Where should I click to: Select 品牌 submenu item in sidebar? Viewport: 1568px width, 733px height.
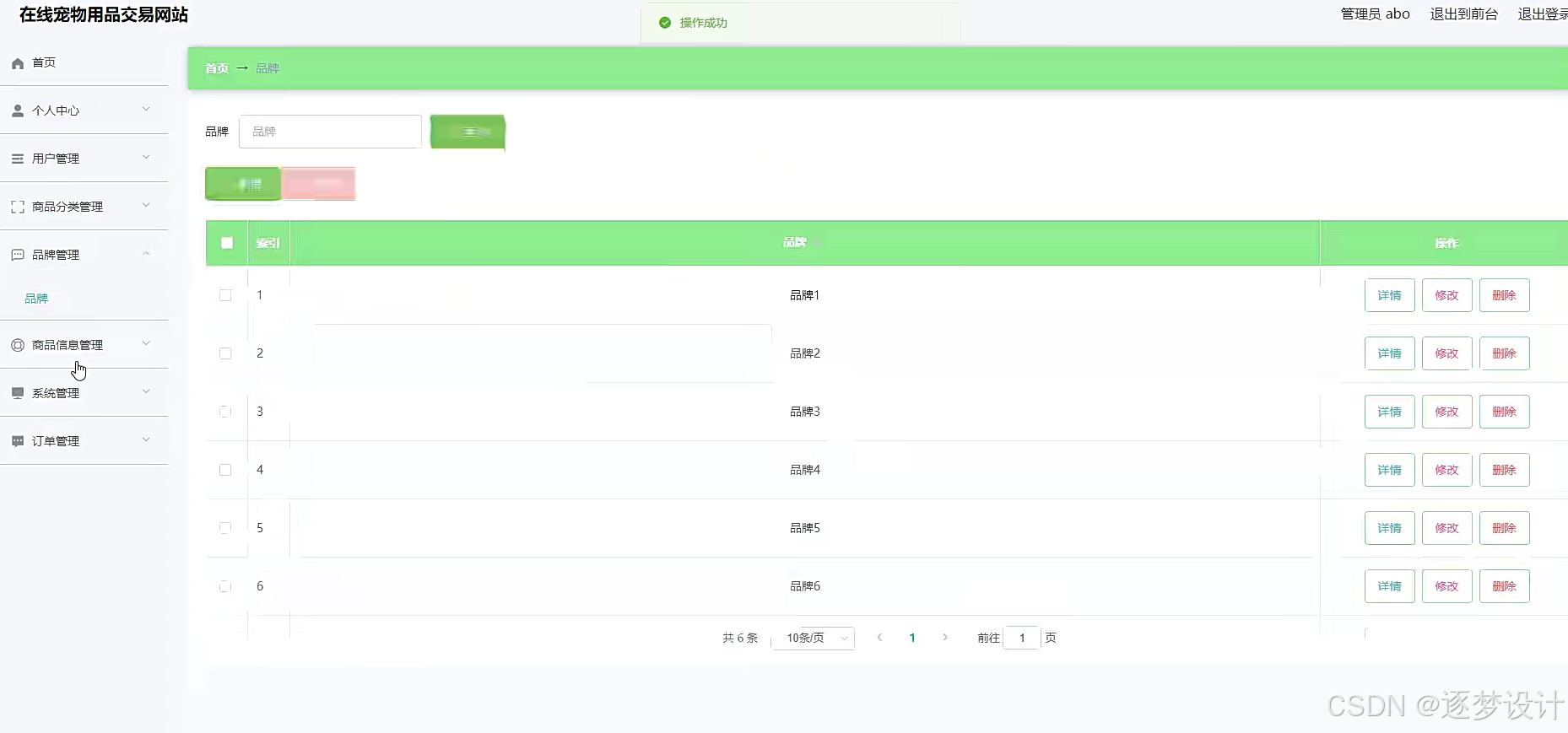36,299
